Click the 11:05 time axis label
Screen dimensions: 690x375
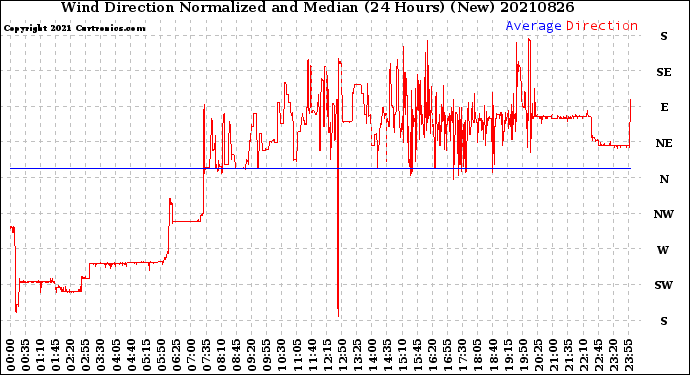297,355
